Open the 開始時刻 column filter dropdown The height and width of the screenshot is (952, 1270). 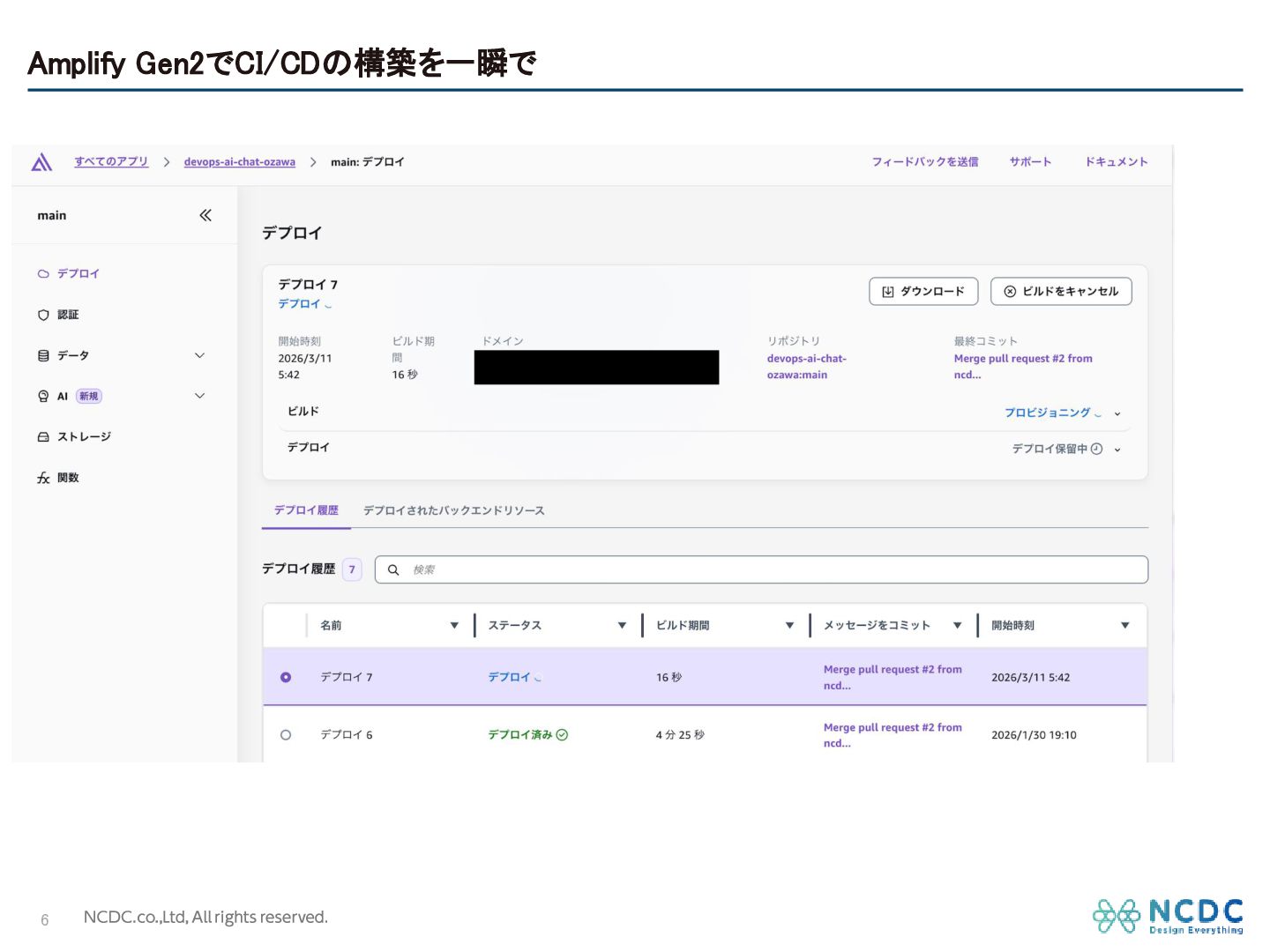point(1125,626)
